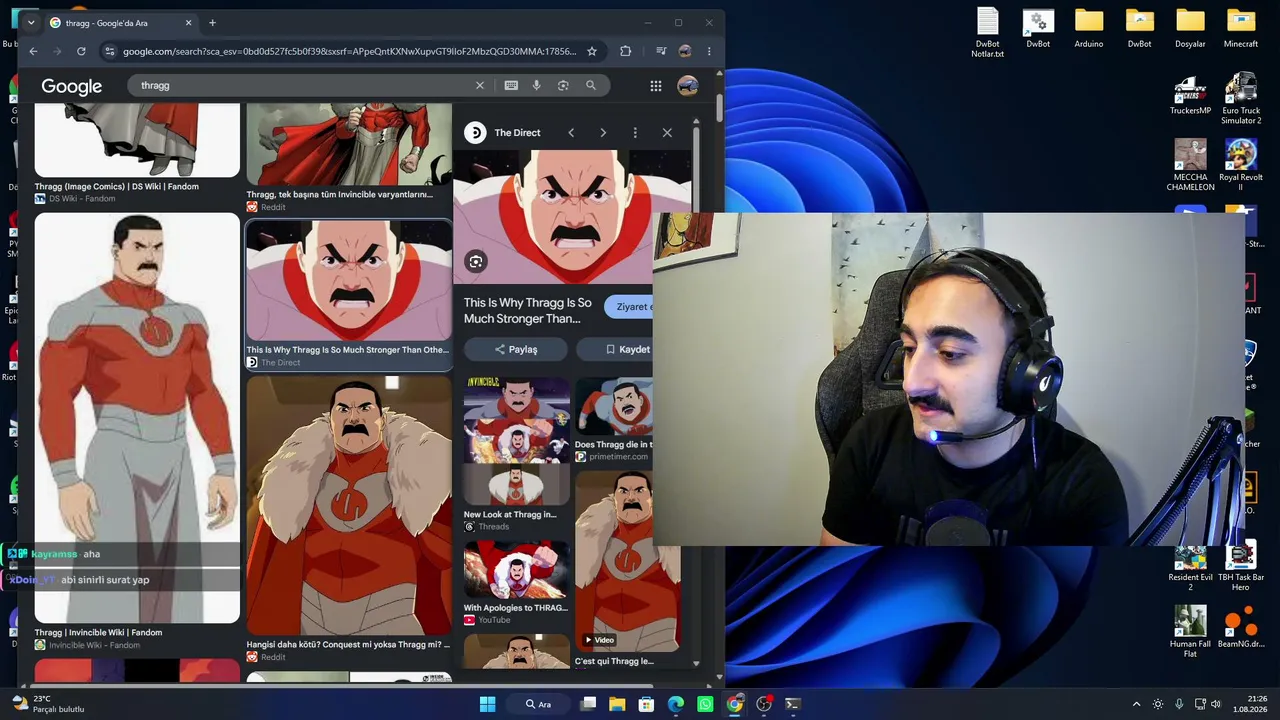Open 'Thragg | Invincible Wiki | Fandom' result title

(98, 632)
